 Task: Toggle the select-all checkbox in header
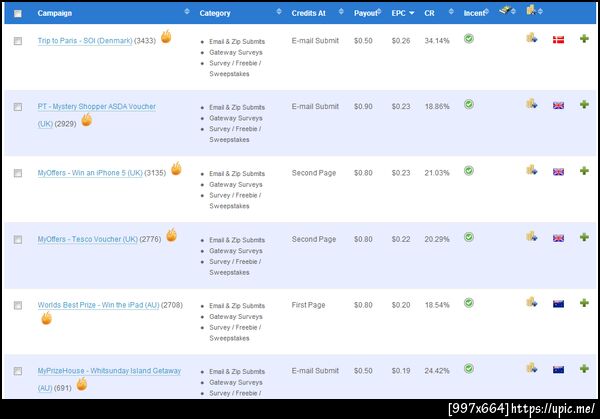click(x=18, y=13)
